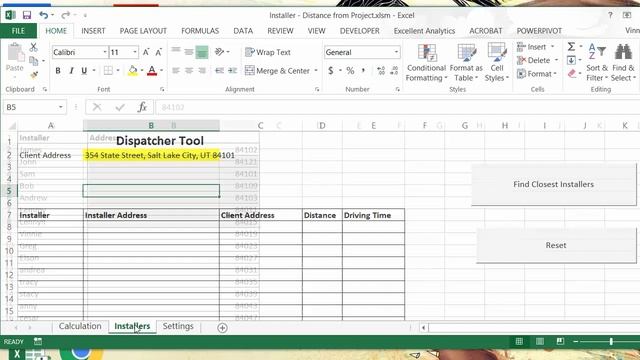Image resolution: width=640 pixels, height=360 pixels.
Task: Open the Calculation sheet tab
Action: [80, 326]
